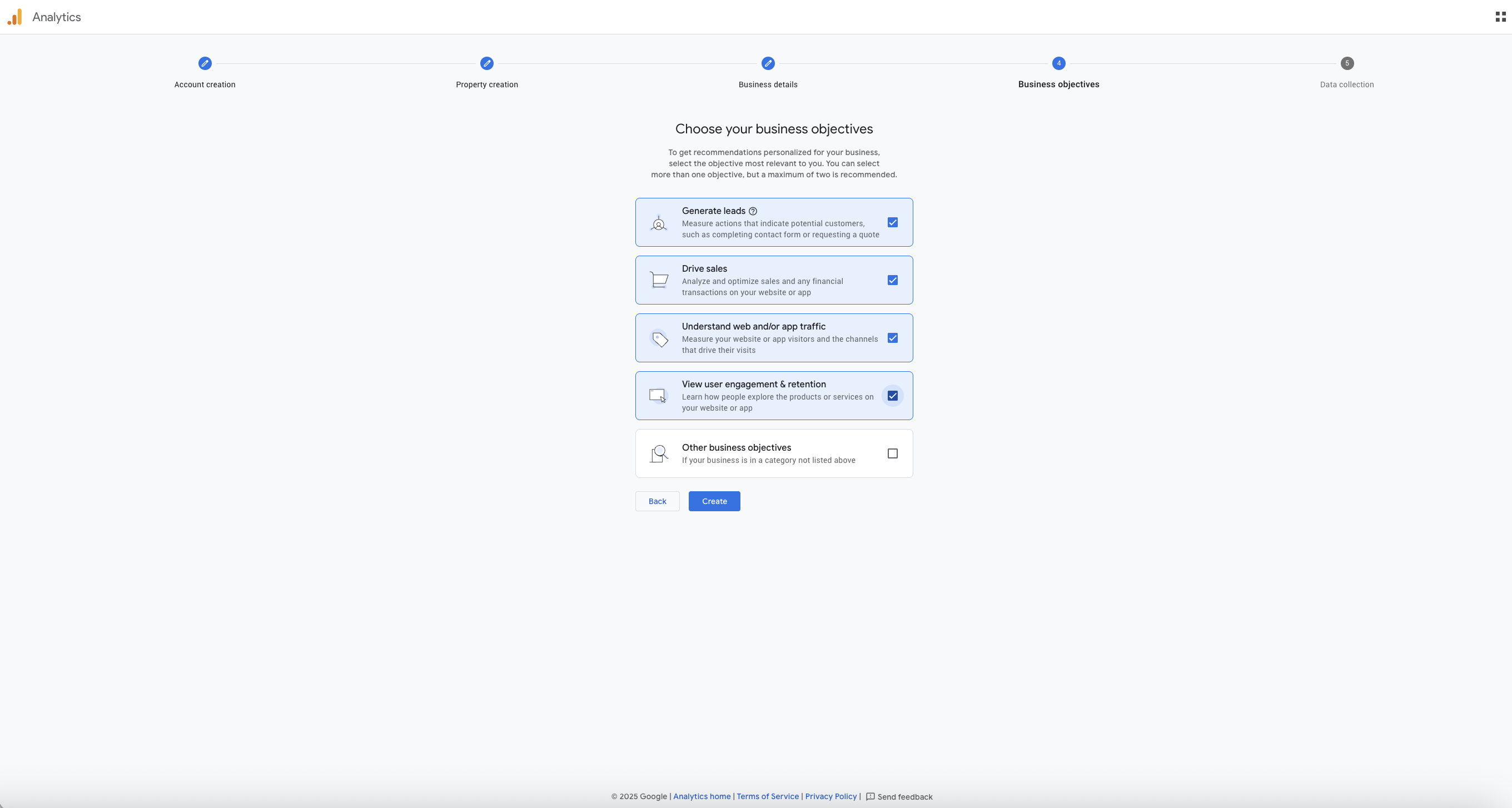This screenshot has width=1512, height=808.
Task: Click the Send feedback icon in footer
Action: [x=871, y=796]
